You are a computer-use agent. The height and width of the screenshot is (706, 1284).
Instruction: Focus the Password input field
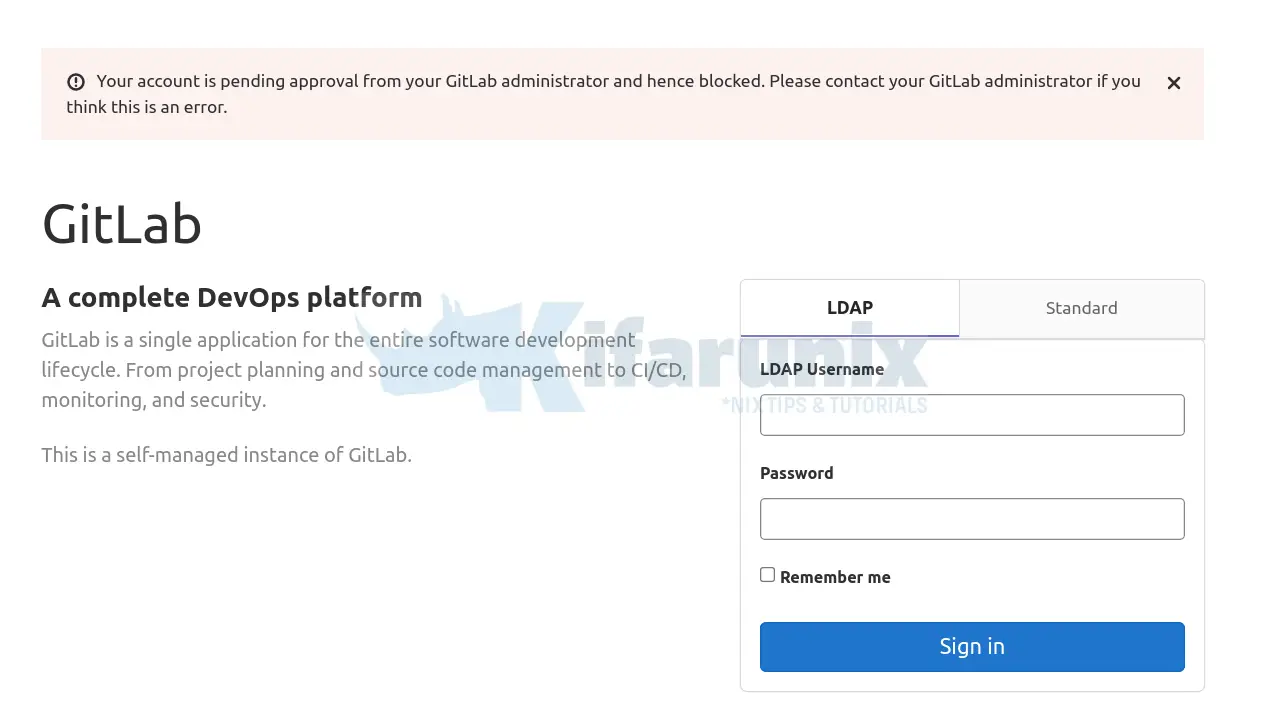pos(972,519)
